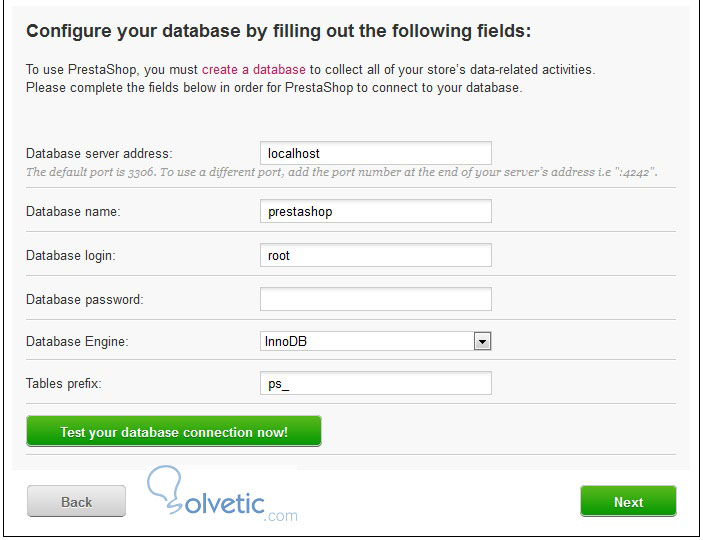This screenshot has height=540, width=703.
Task: Click the 'Database password:' label
Action: [x=84, y=299]
